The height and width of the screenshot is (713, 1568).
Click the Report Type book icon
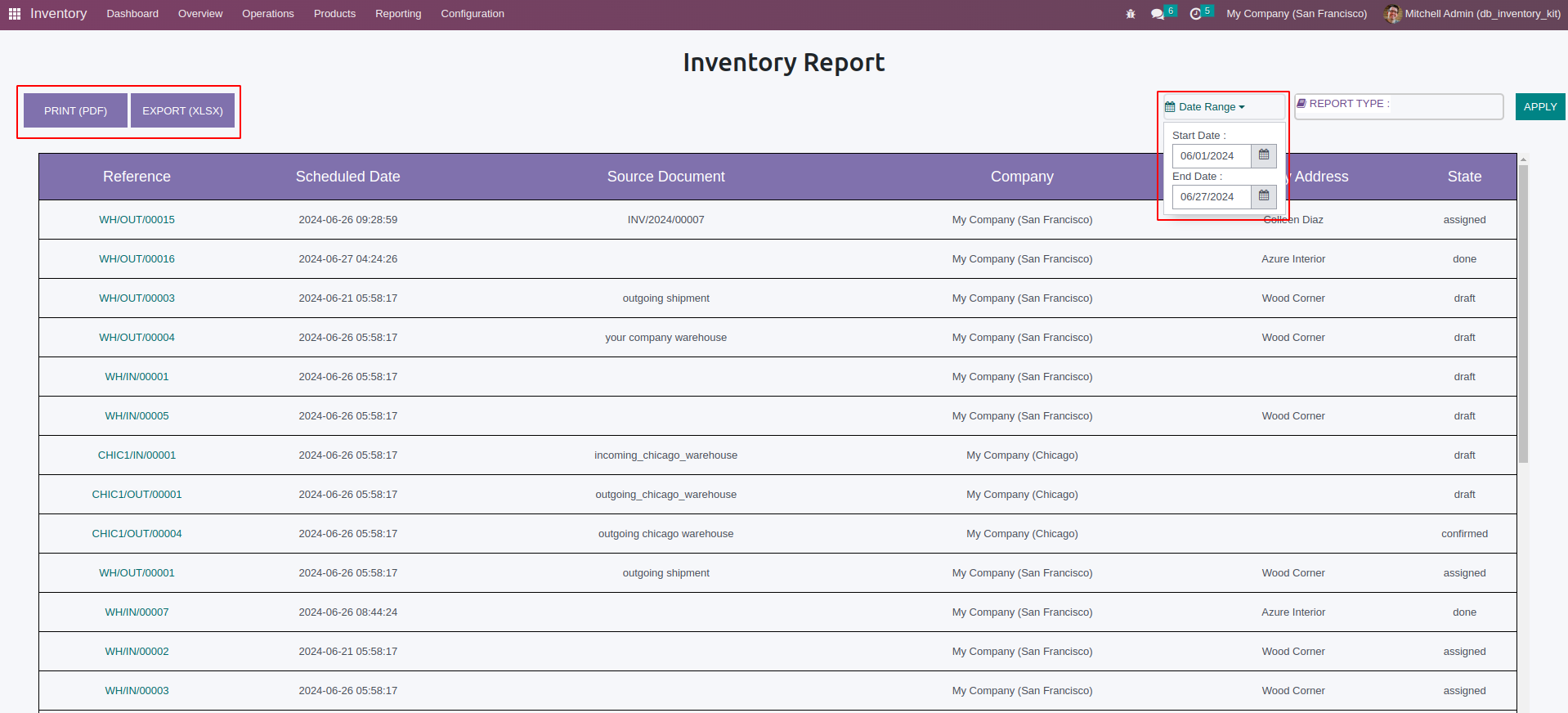(1301, 104)
